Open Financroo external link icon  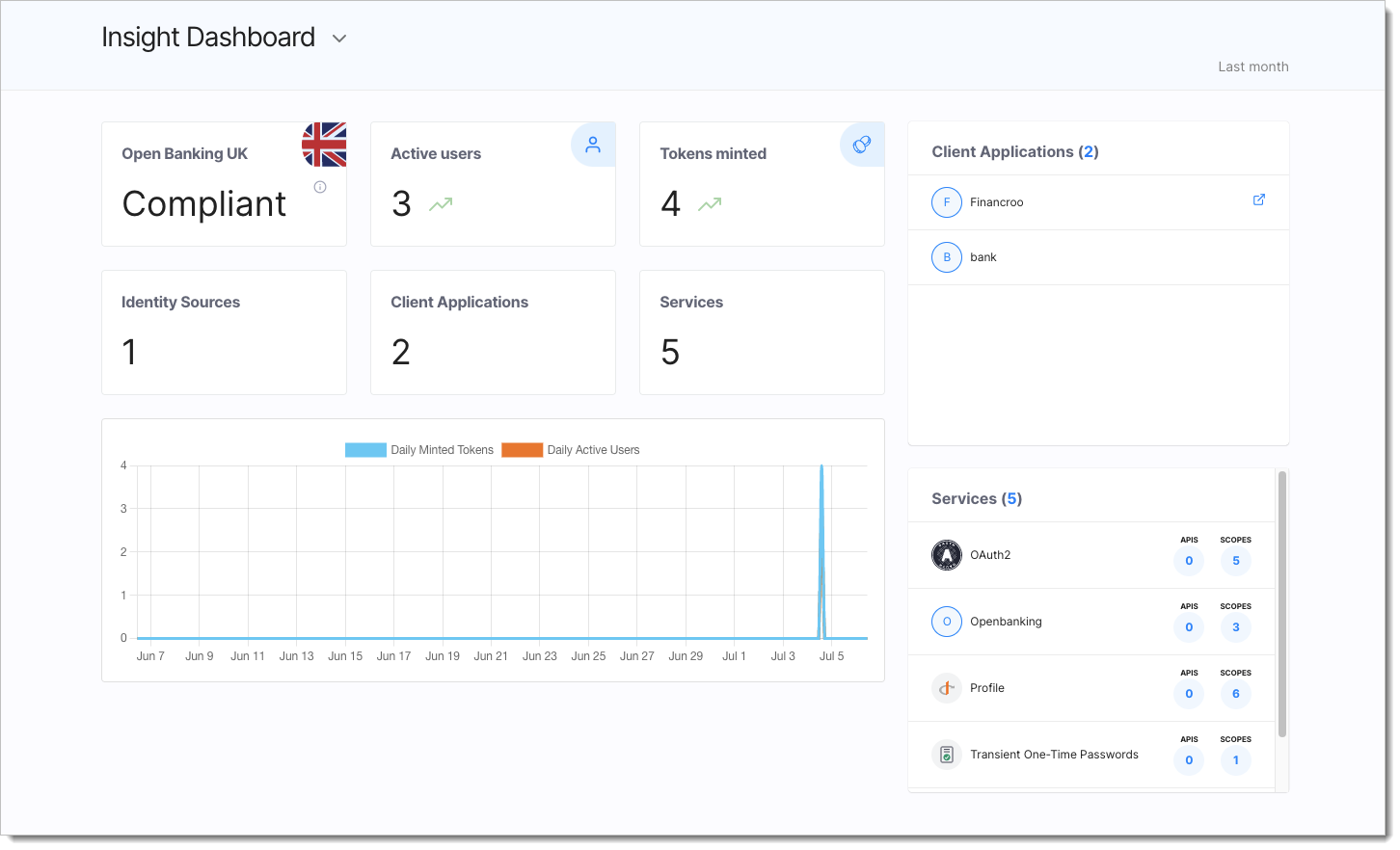click(x=1258, y=199)
